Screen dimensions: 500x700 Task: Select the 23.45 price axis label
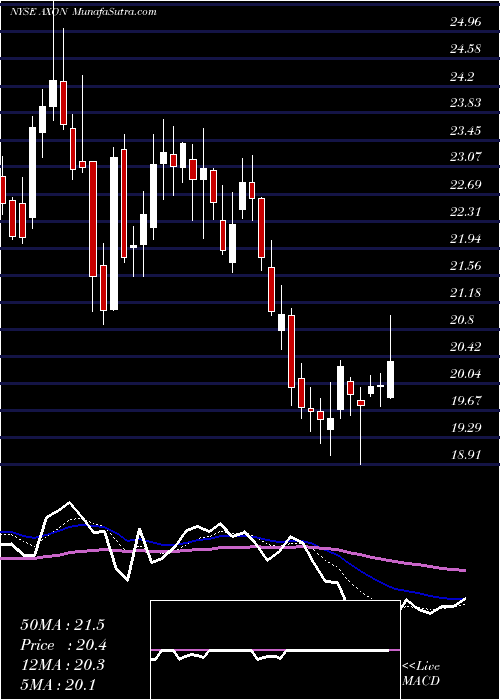[465, 130]
